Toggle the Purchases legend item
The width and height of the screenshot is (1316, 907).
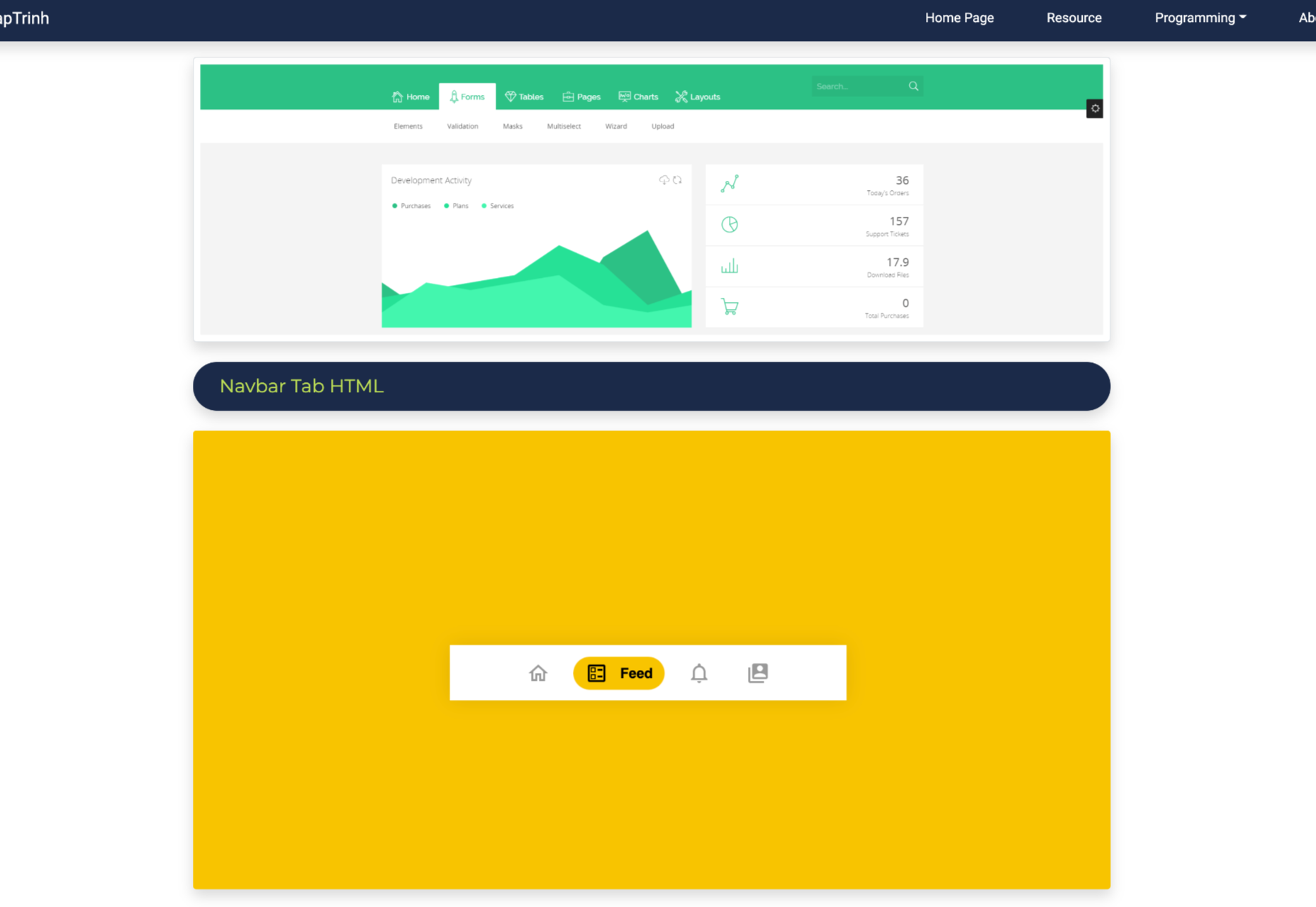[411, 206]
